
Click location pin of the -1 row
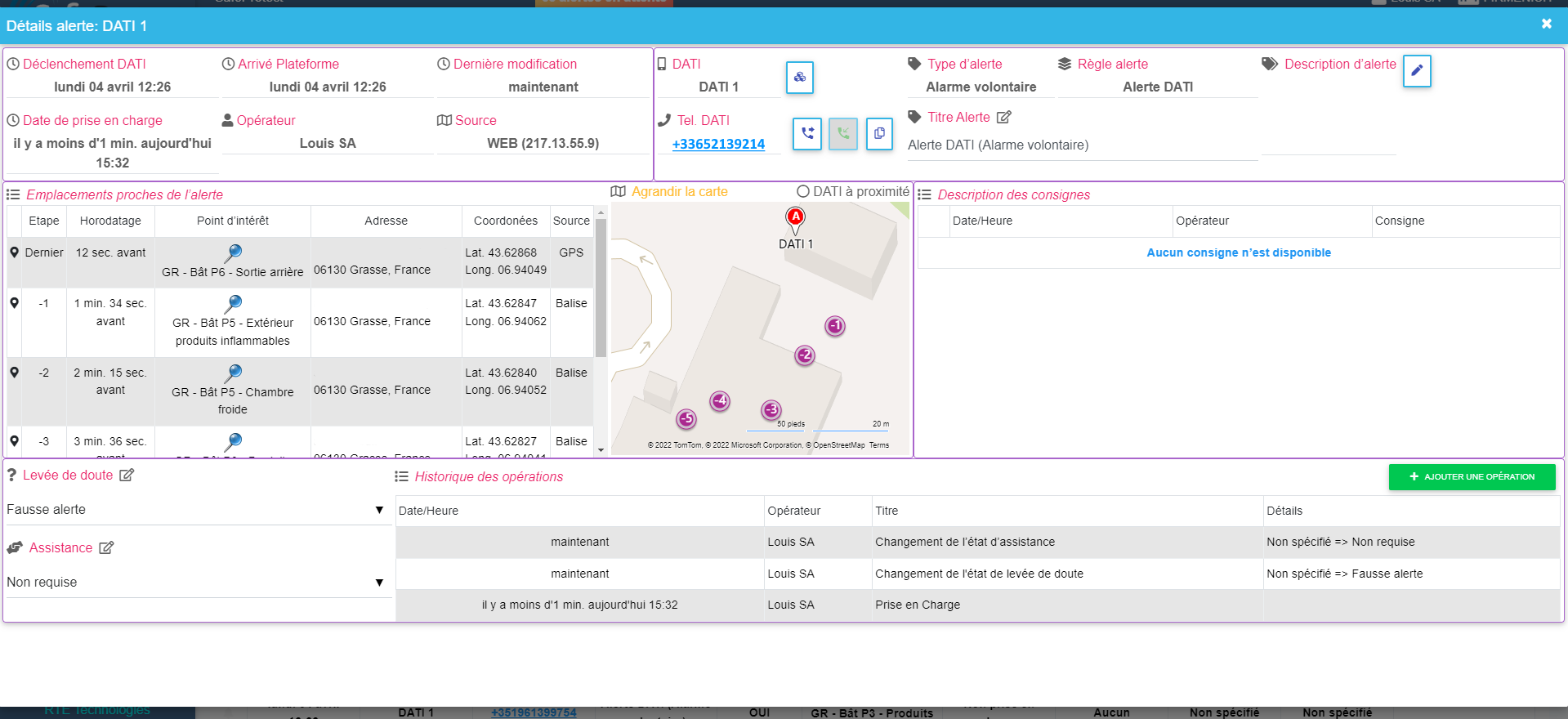click(14, 303)
